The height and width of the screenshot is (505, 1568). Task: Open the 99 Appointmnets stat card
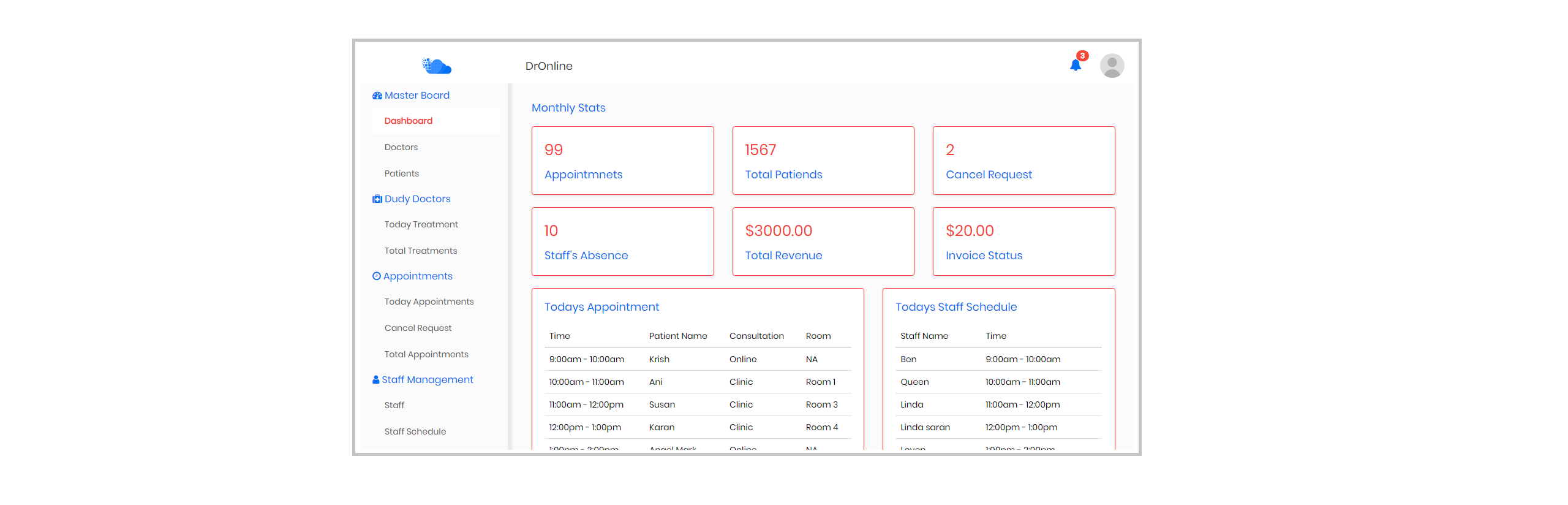(x=622, y=161)
